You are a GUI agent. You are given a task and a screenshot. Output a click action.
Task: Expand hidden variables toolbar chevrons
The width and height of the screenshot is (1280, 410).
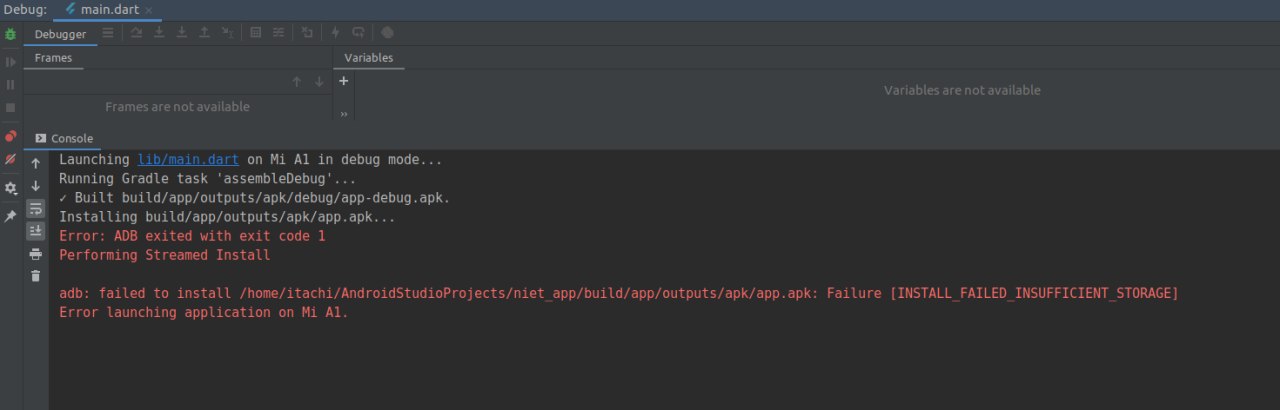[344, 114]
